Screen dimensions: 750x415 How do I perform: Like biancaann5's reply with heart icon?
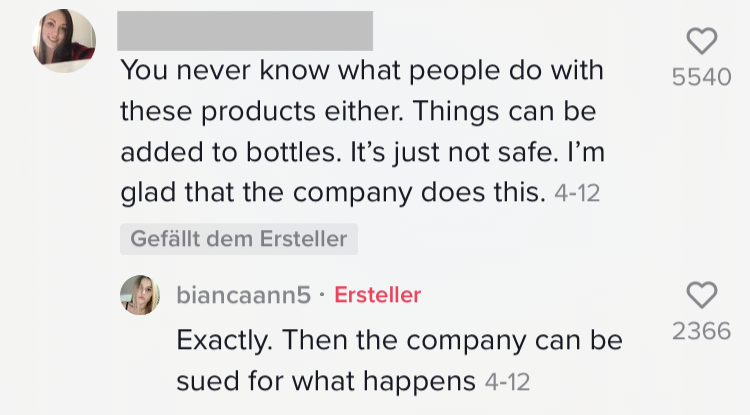(702, 295)
